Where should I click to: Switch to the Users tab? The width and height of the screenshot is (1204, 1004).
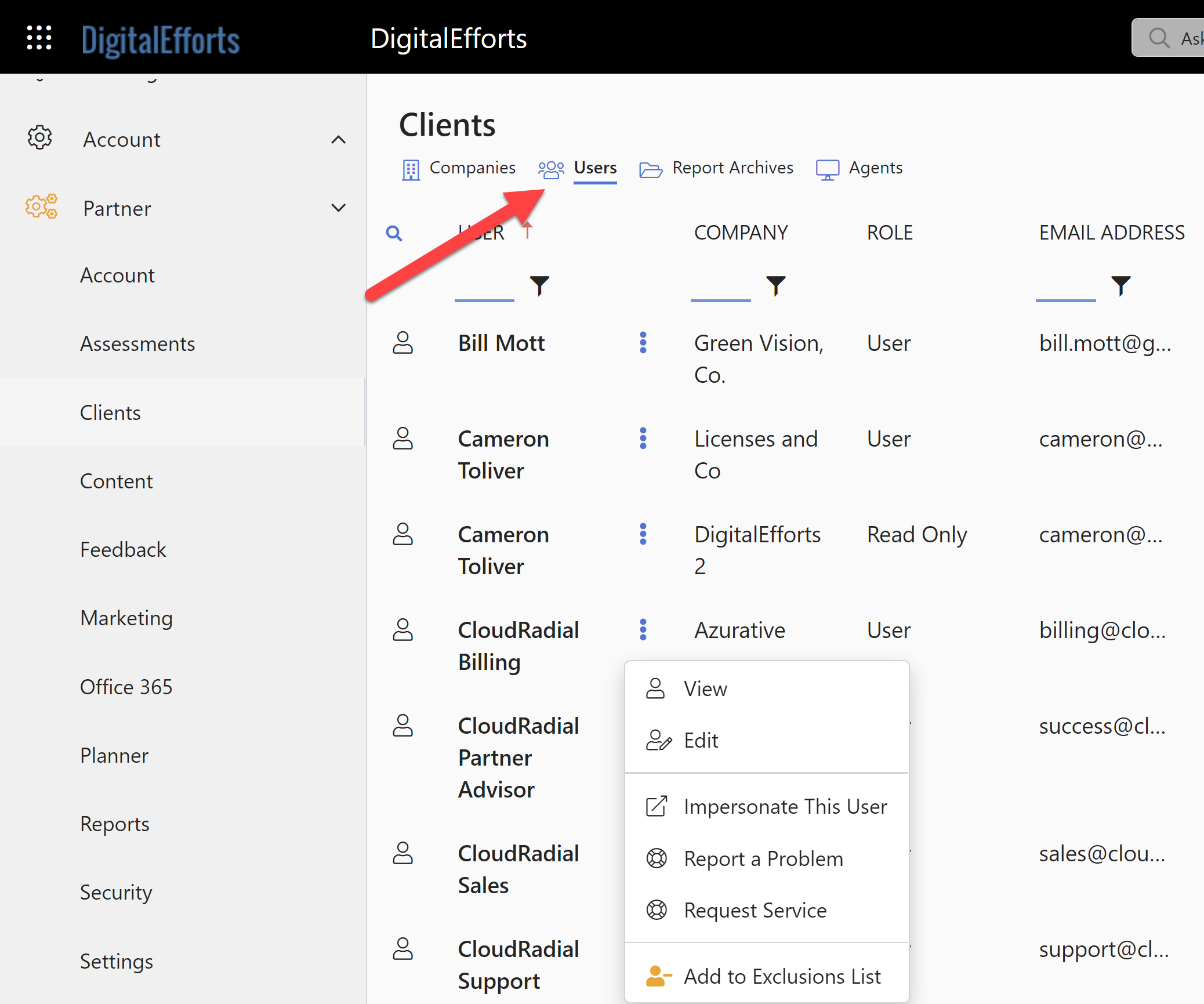[x=595, y=168]
